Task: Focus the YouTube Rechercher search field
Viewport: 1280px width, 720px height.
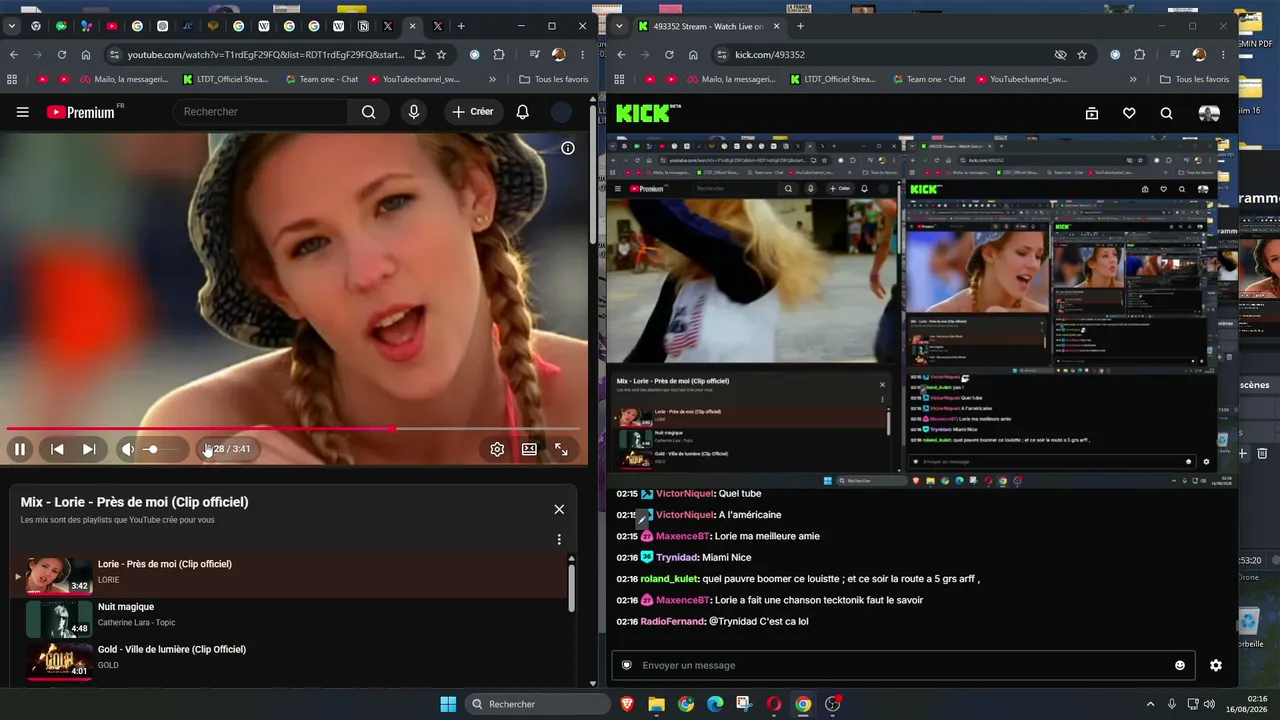Action: [x=262, y=112]
